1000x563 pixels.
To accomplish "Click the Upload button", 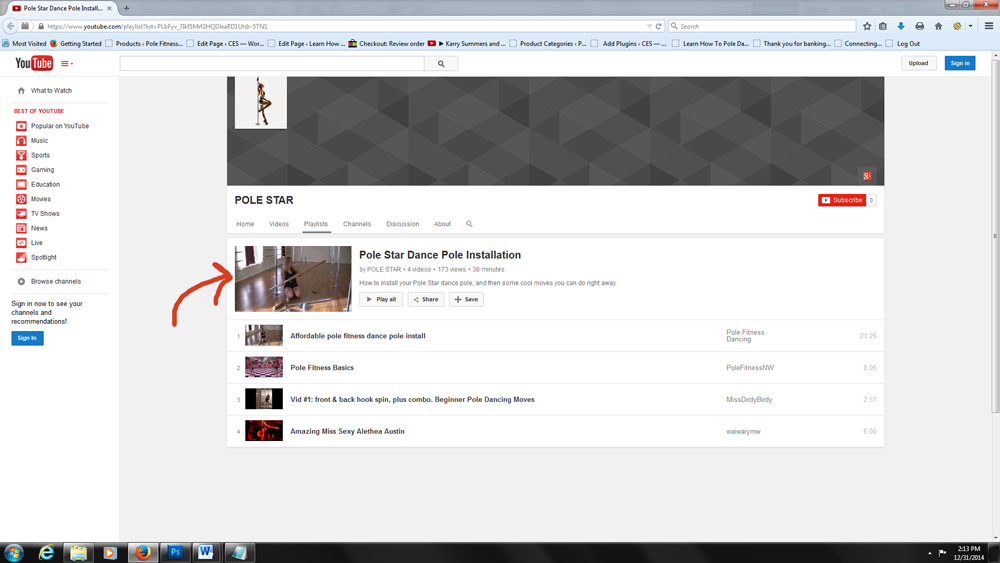I will coord(918,63).
